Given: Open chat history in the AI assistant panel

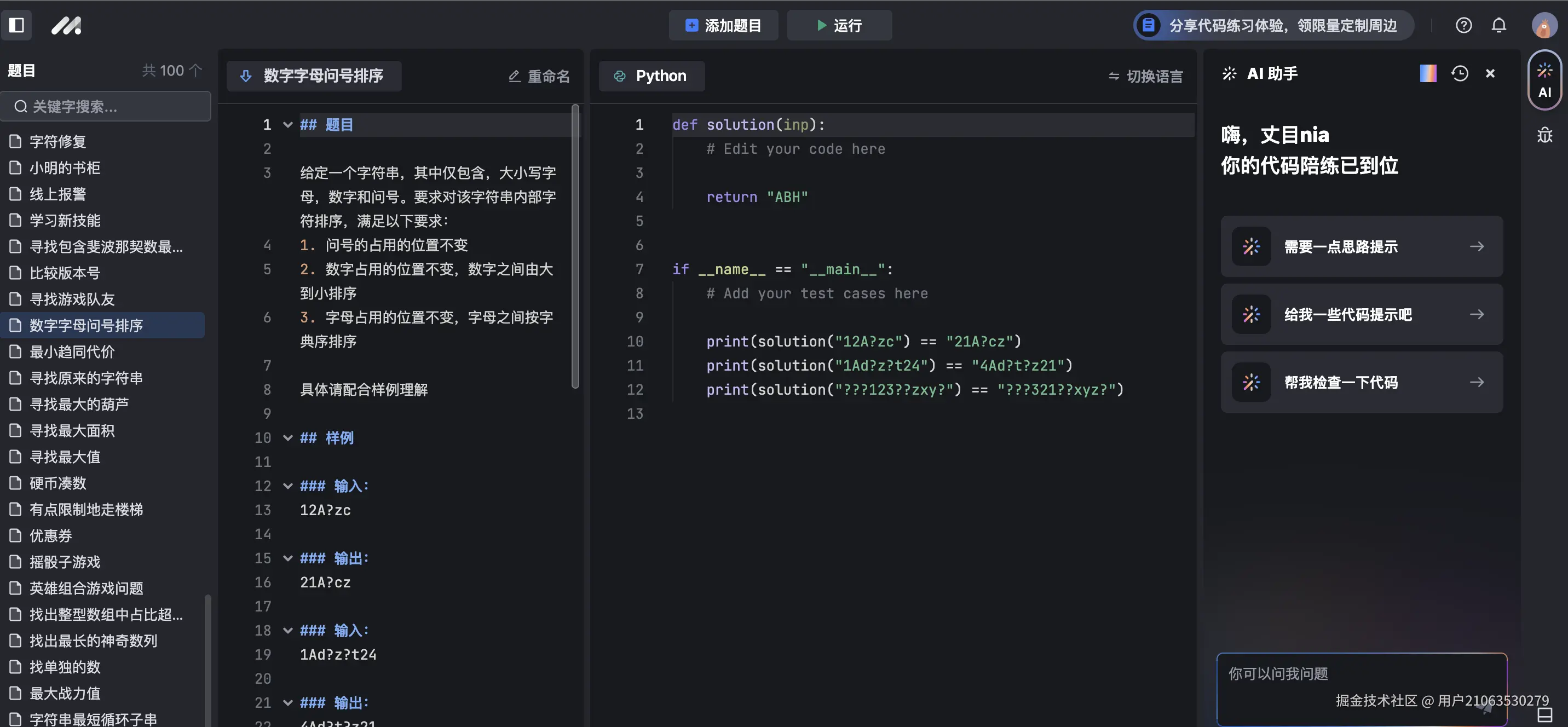Looking at the screenshot, I should click(x=1460, y=73).
